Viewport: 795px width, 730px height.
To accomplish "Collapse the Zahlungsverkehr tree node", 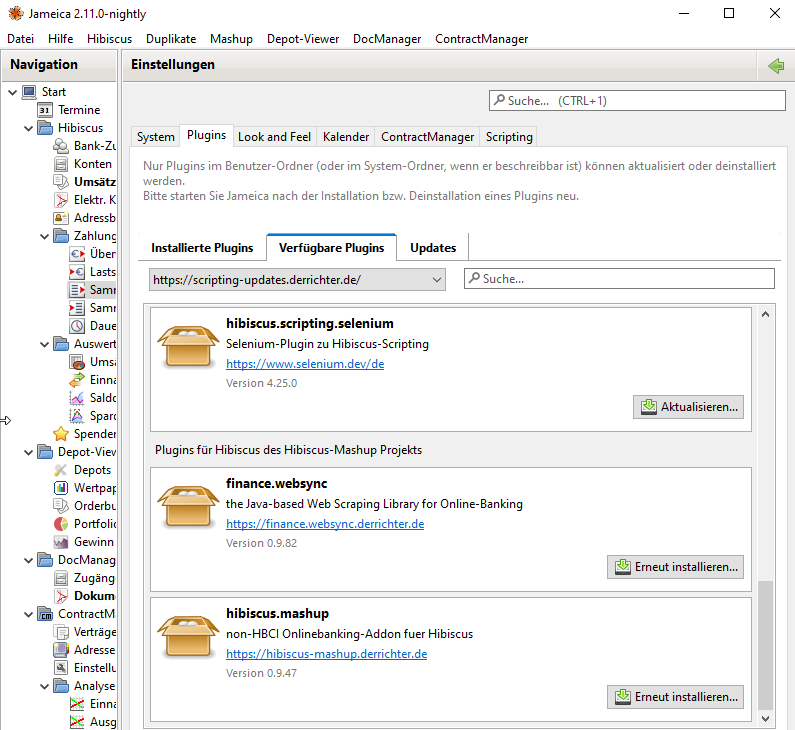I will pyautogui.click(x=45, y=236).
